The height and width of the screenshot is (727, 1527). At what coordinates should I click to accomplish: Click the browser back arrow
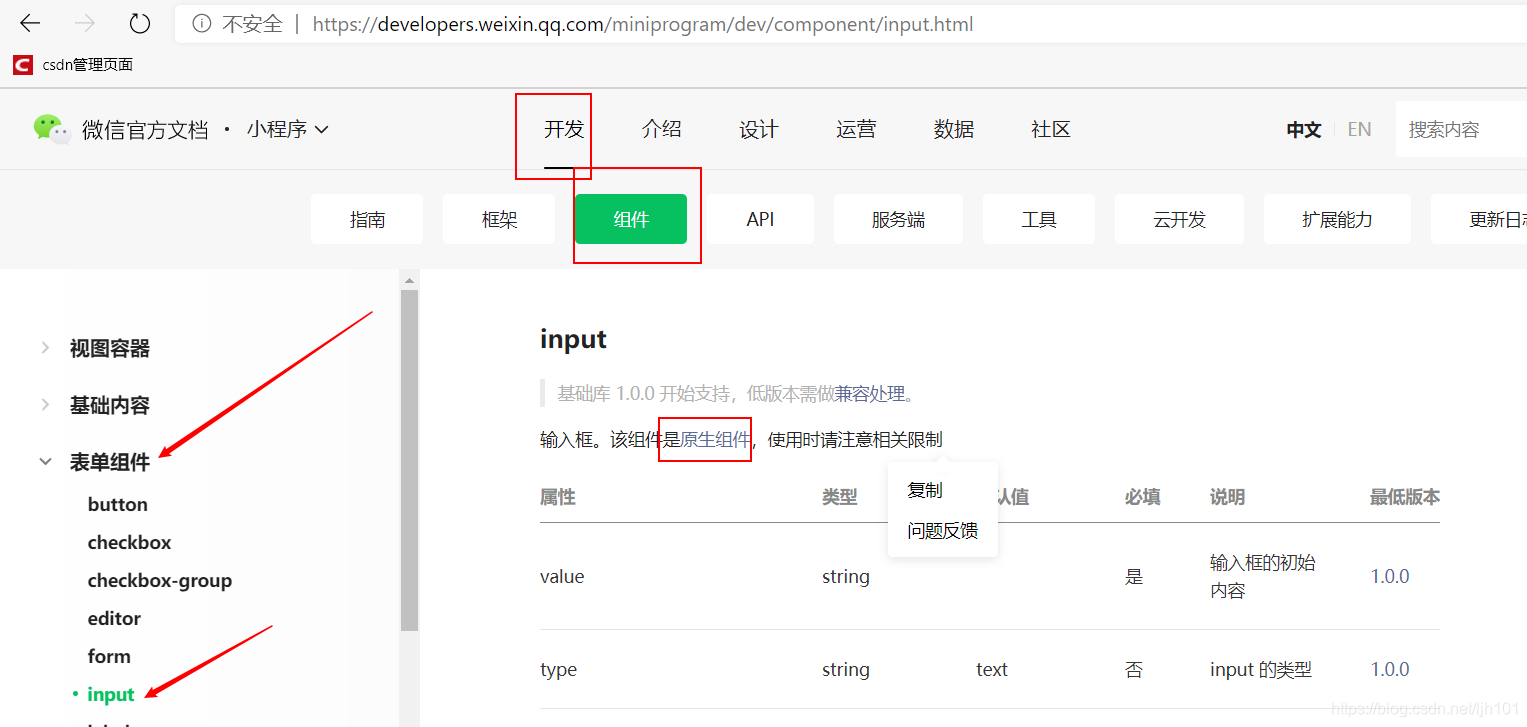30,23
